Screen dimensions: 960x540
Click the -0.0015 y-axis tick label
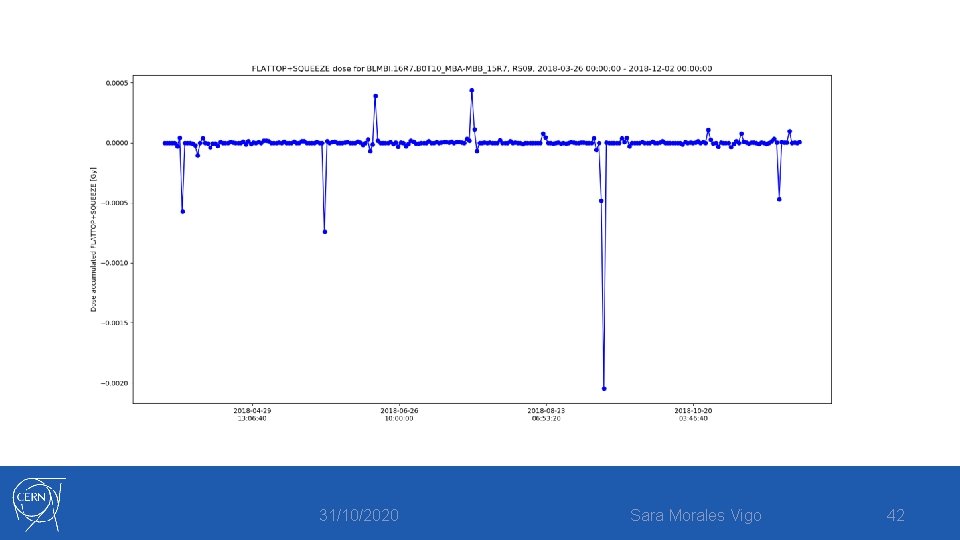115,323
